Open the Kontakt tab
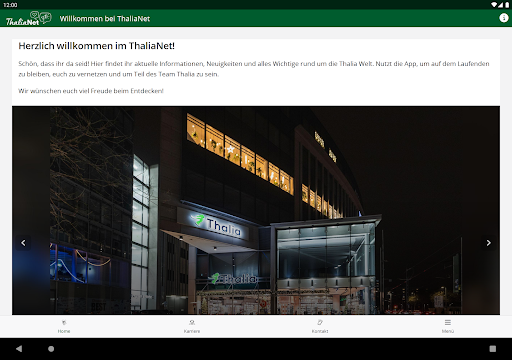 [320, 326]
